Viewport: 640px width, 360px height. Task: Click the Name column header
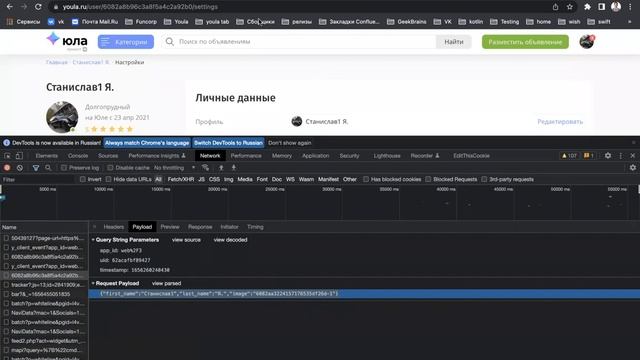click(x=44, y=227)
